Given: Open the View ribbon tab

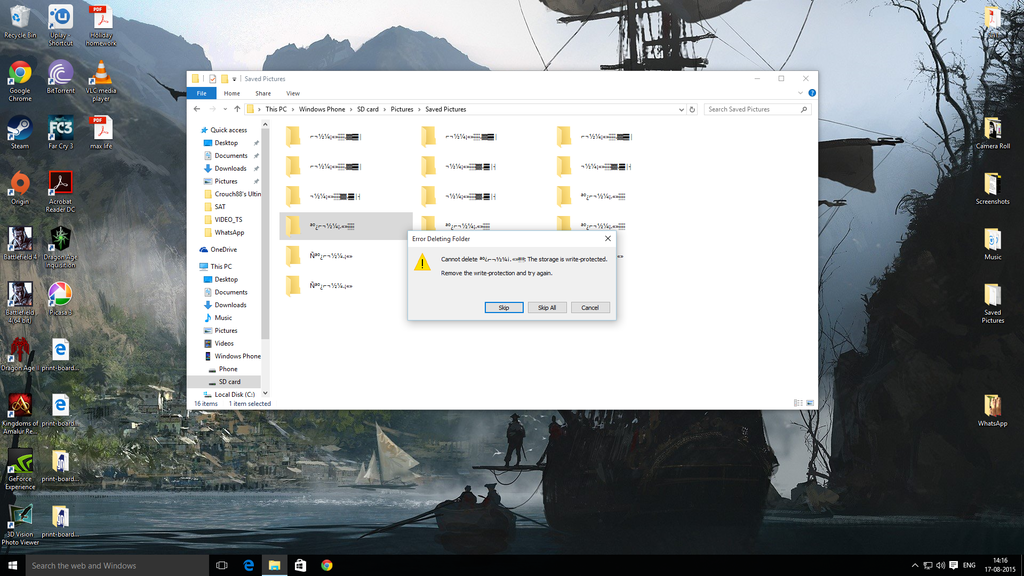Looking at the screenshot, I should [x=293, y=93].
